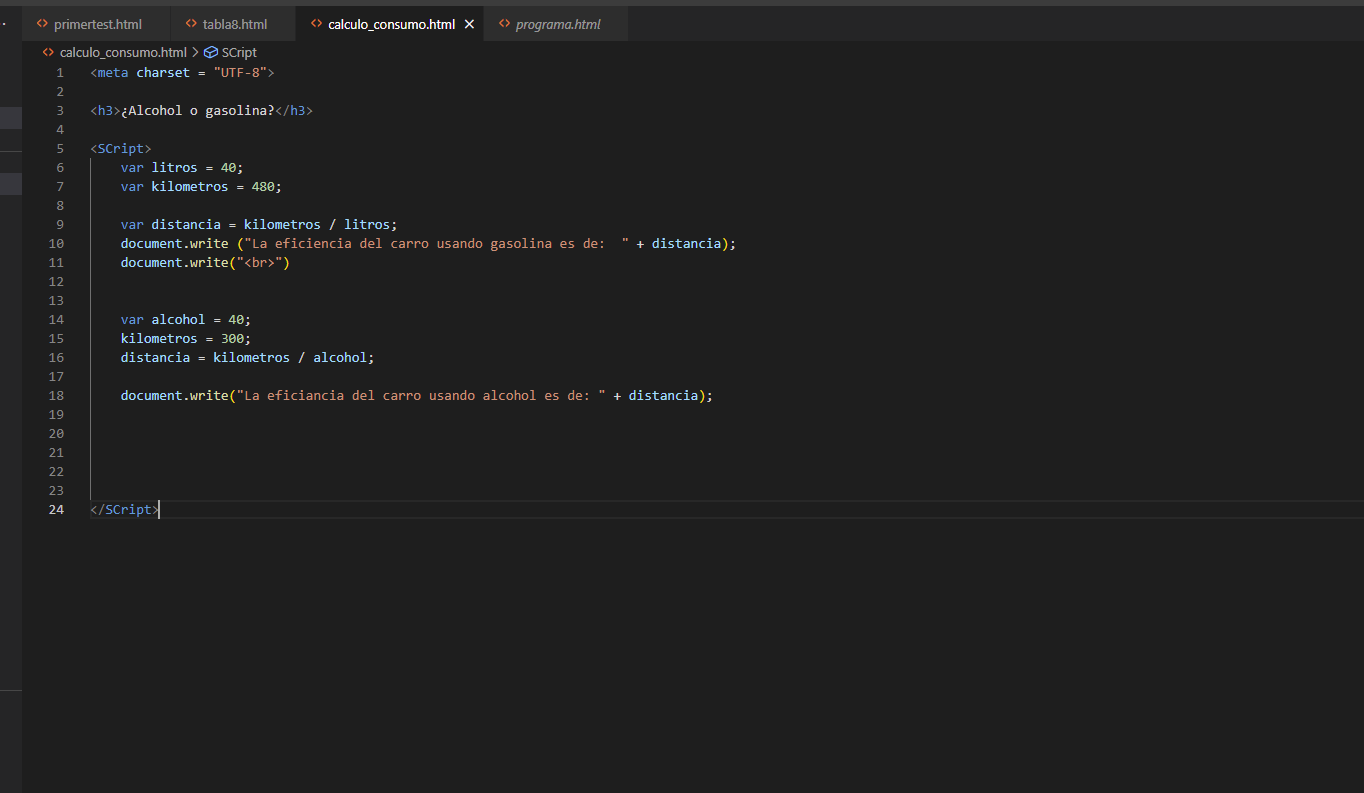Switch to the tabla8.html tab

click(x=234, y=24)
